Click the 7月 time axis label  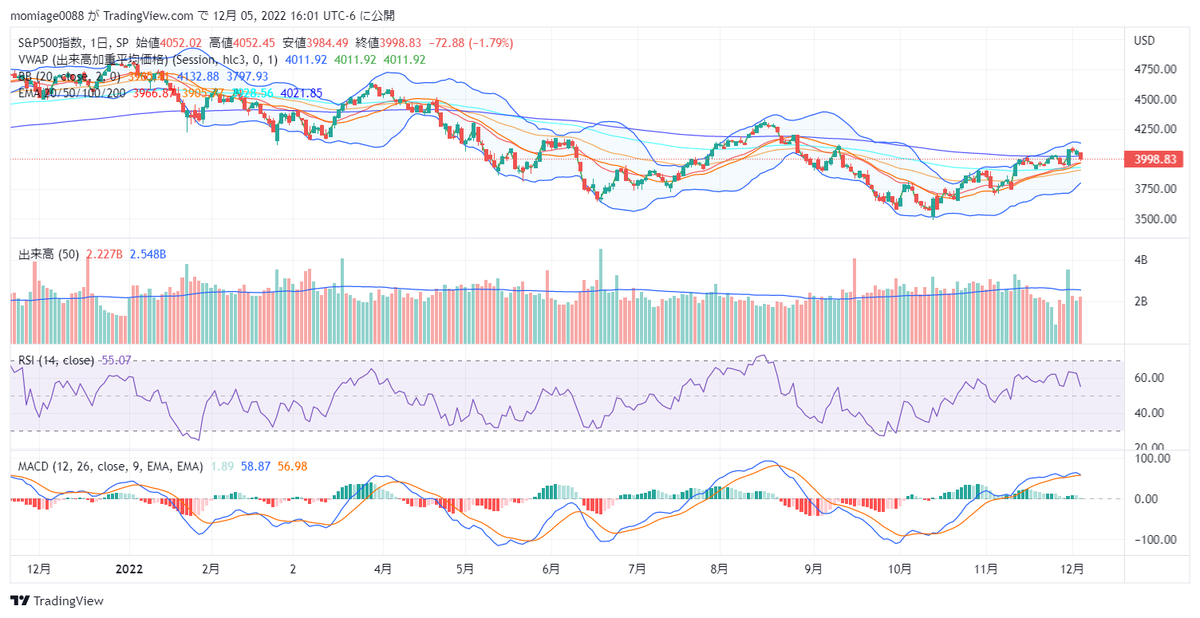tap(638, 569)
